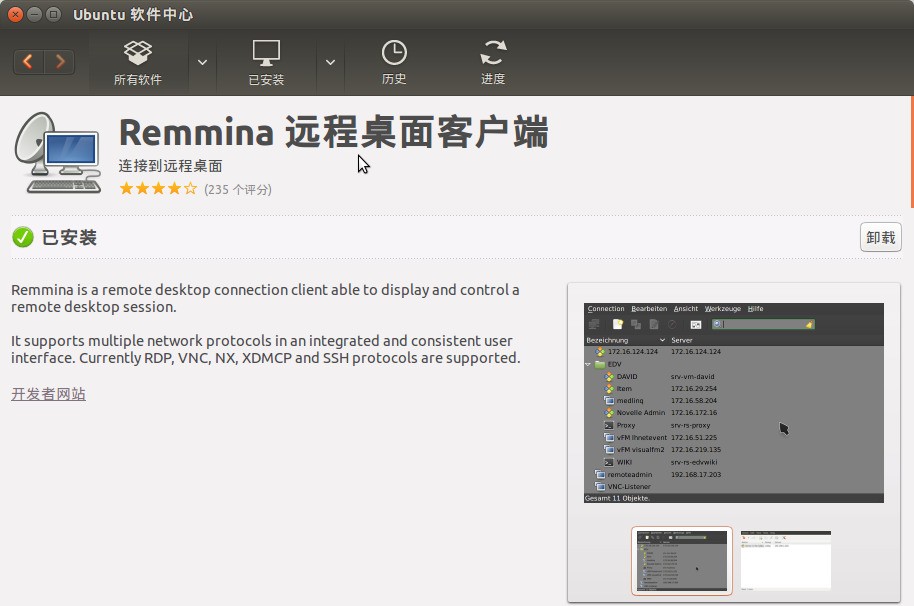Click the 连接到远程桌面 subtitle text
Screen dimensions: 914x606
pos(170,166)
